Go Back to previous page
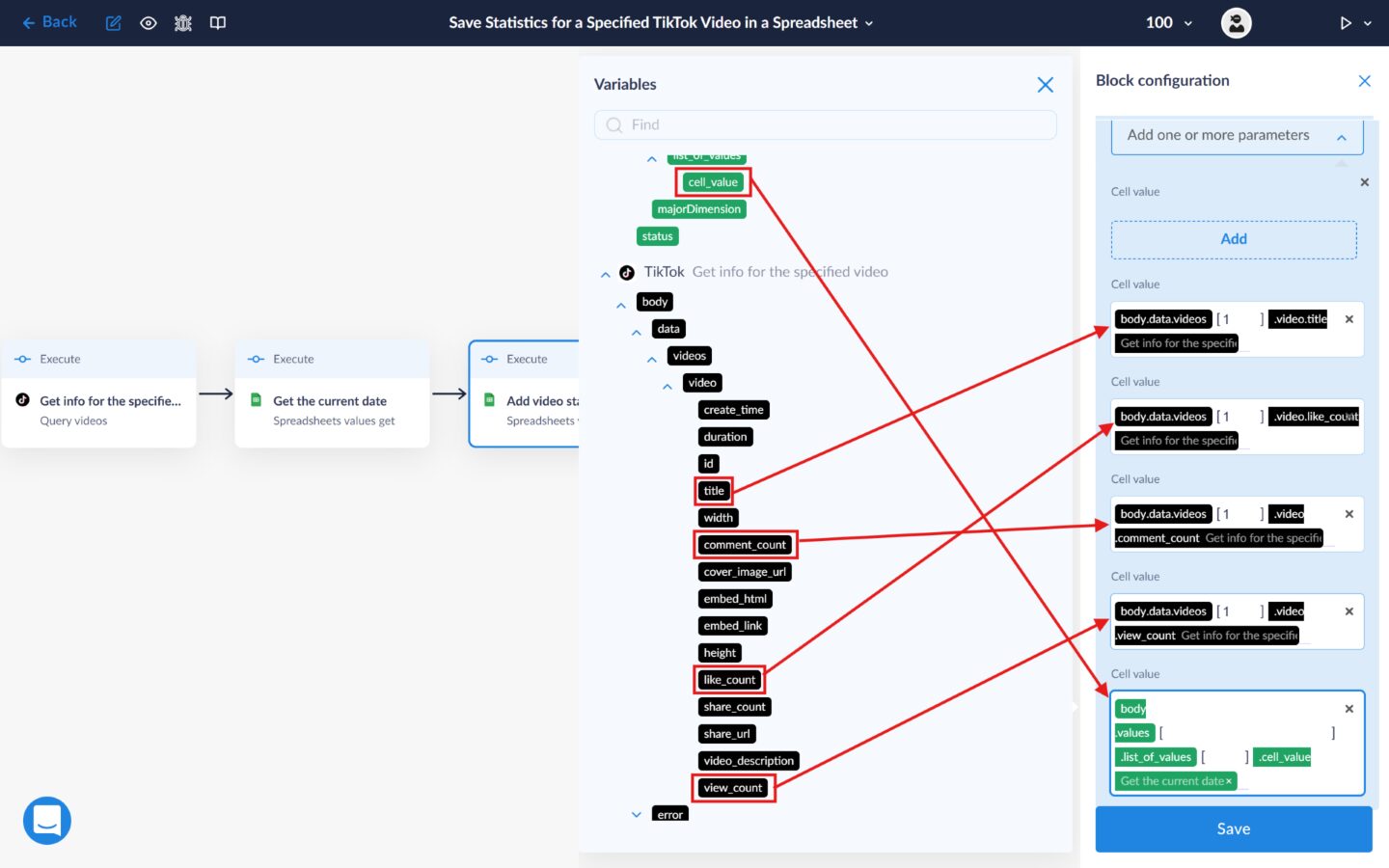 tap(49, 22)
